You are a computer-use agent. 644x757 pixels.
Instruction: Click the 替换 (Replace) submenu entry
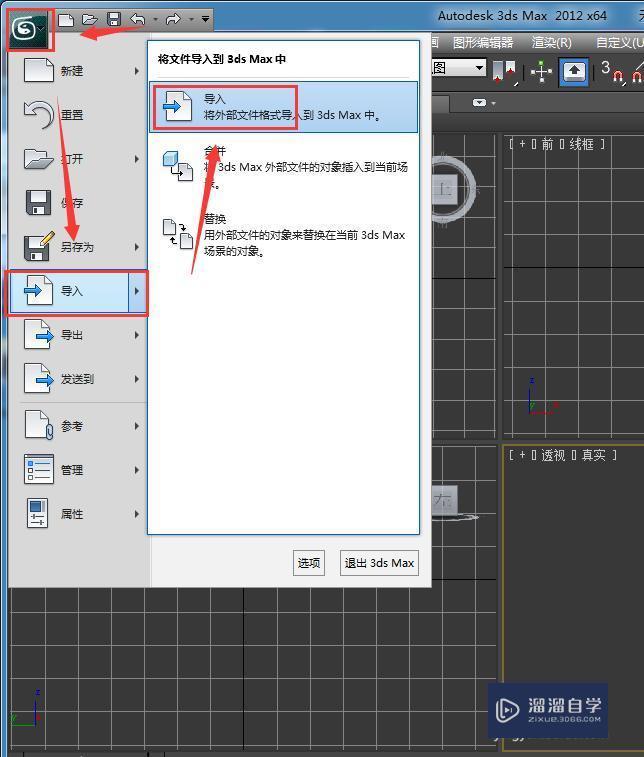click(x=283, y=235)
